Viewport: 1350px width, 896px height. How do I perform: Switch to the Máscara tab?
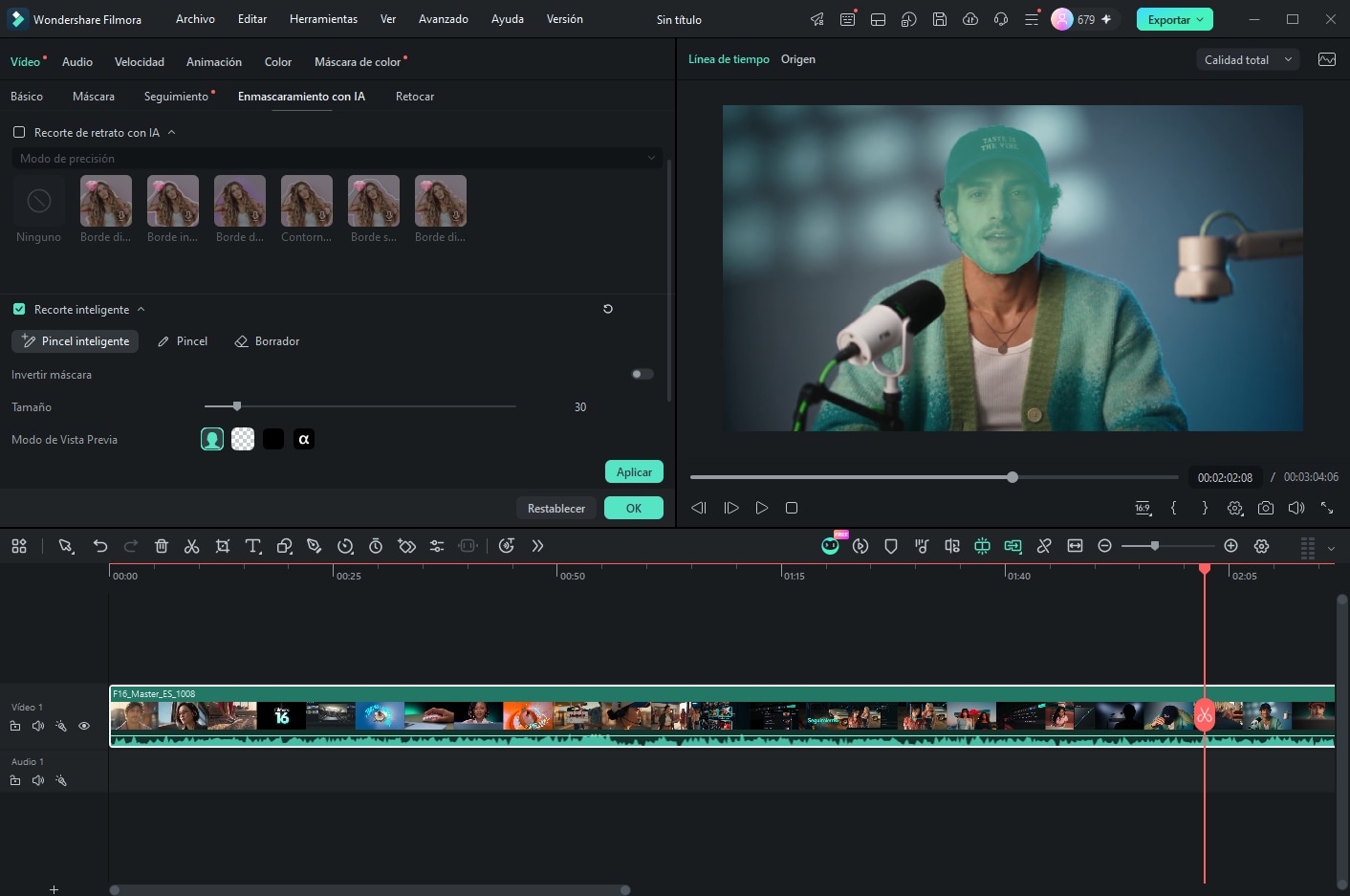tap(94, 97)
